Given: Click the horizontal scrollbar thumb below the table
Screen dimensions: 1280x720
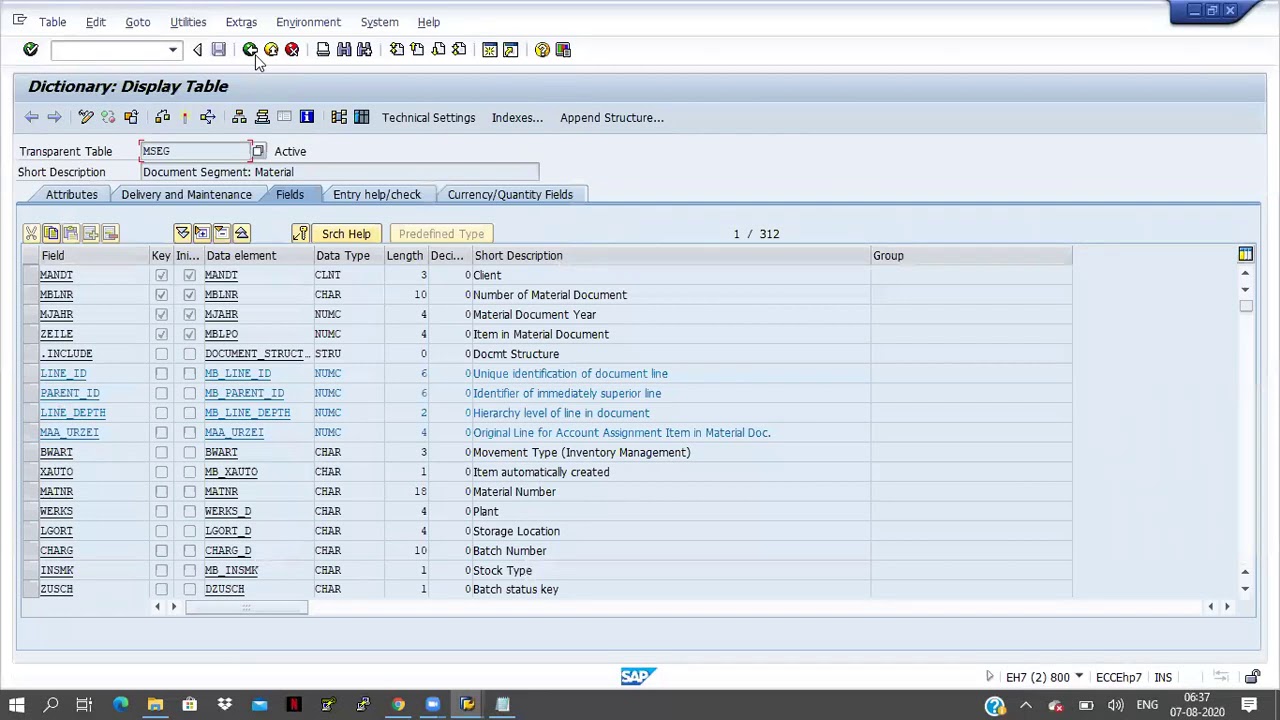Looking at the screenshot, I should coord(246,607).
